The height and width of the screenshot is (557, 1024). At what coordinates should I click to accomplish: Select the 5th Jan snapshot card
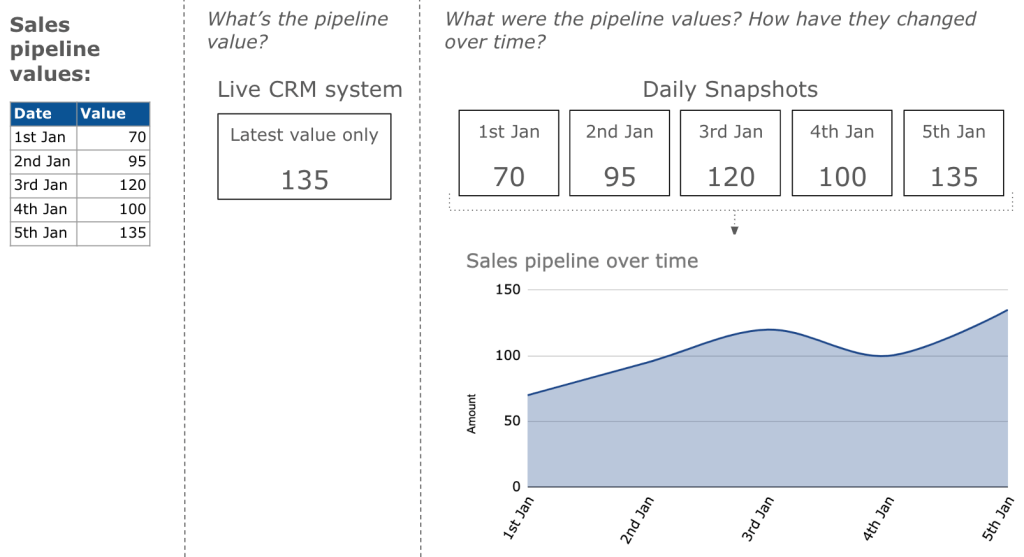[x=953, y=153]
